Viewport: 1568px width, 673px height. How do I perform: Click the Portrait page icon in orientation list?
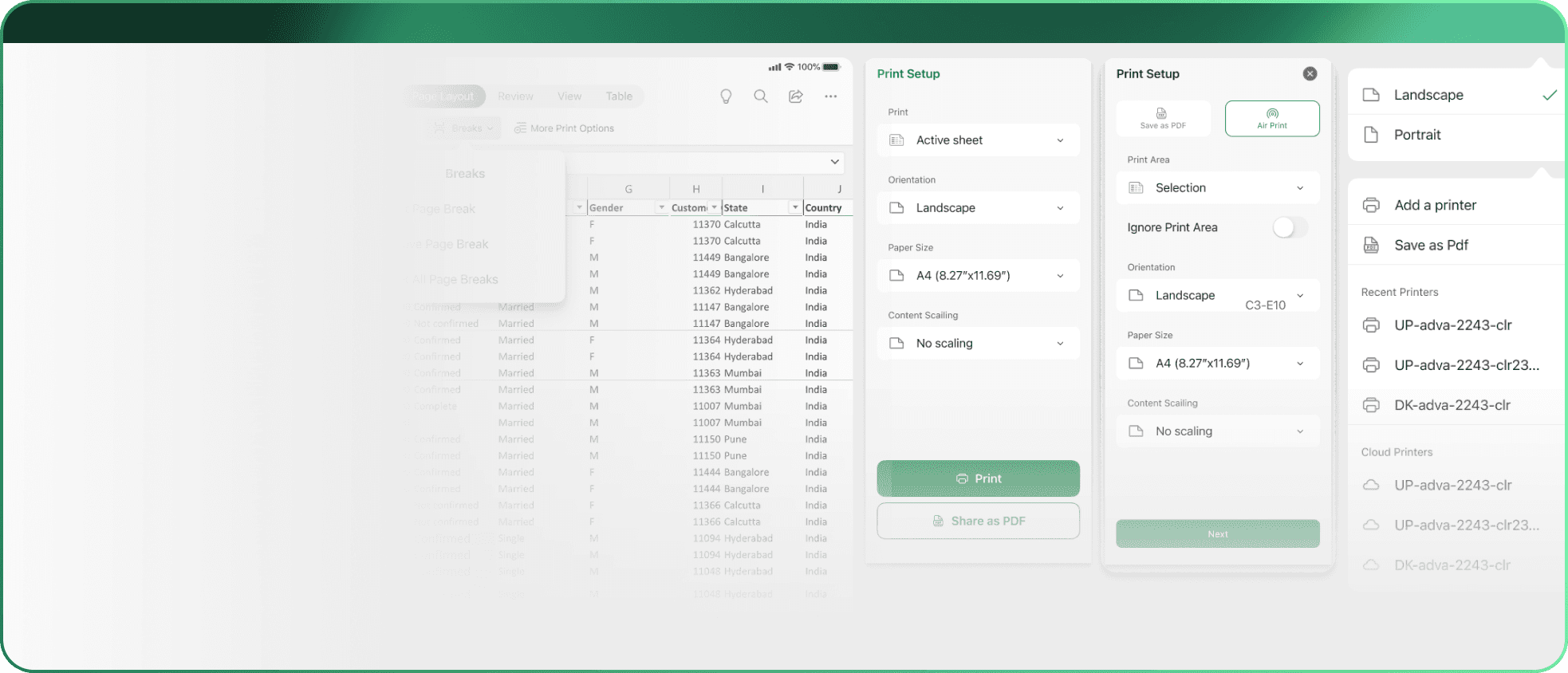(1371, 135)
